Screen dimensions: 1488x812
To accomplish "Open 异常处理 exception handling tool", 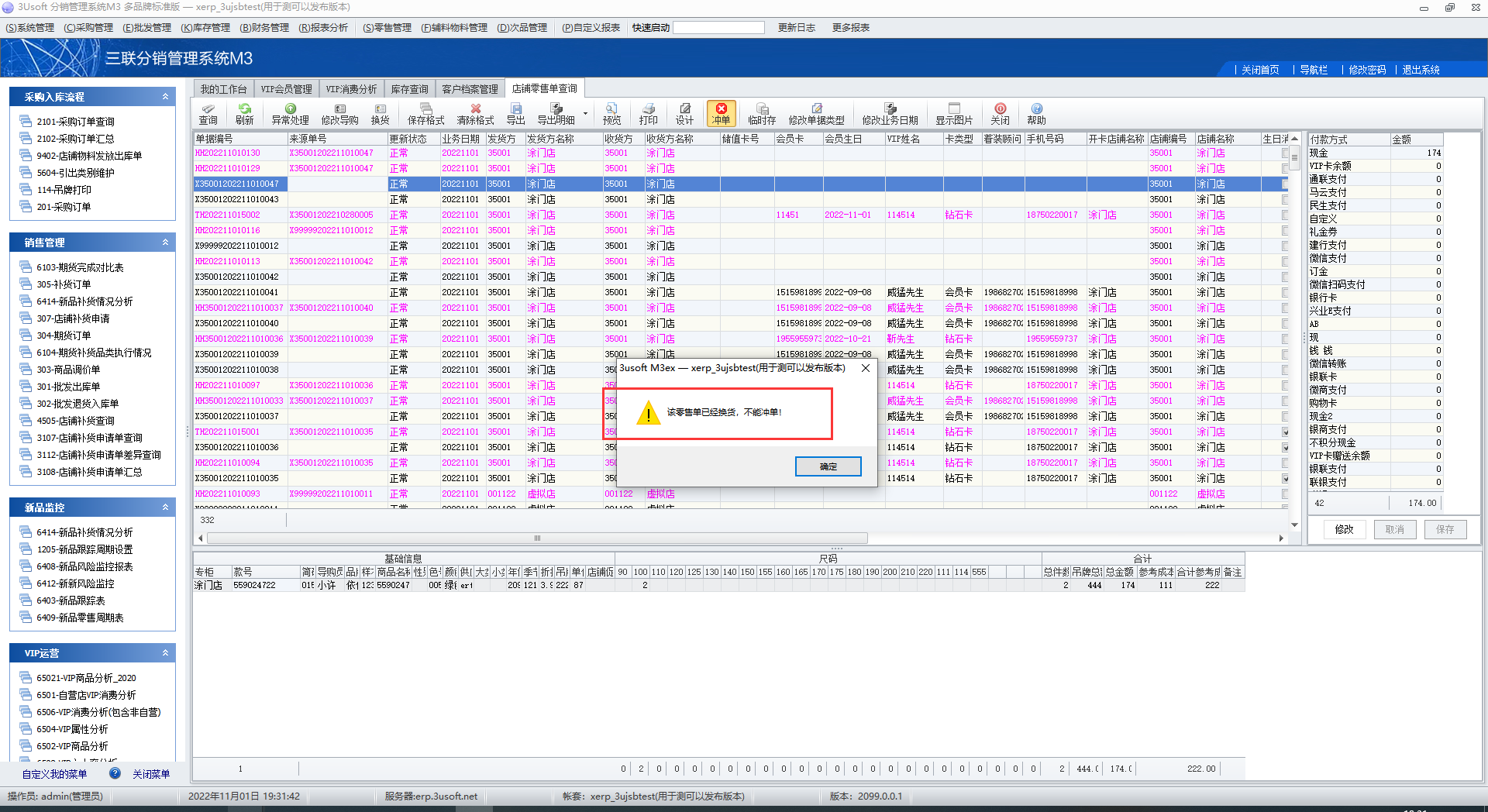I will (291, 114).
